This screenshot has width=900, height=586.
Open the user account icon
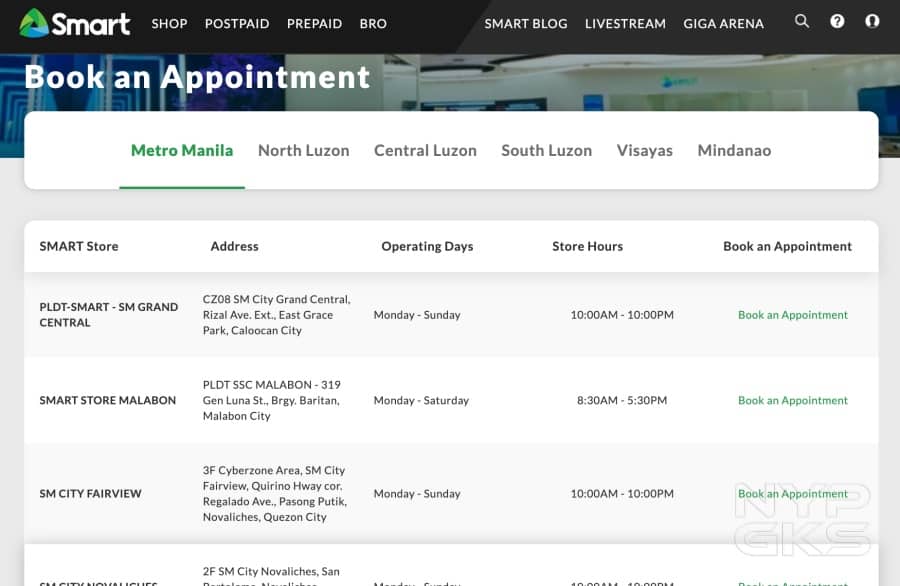(x=872, y=21)
